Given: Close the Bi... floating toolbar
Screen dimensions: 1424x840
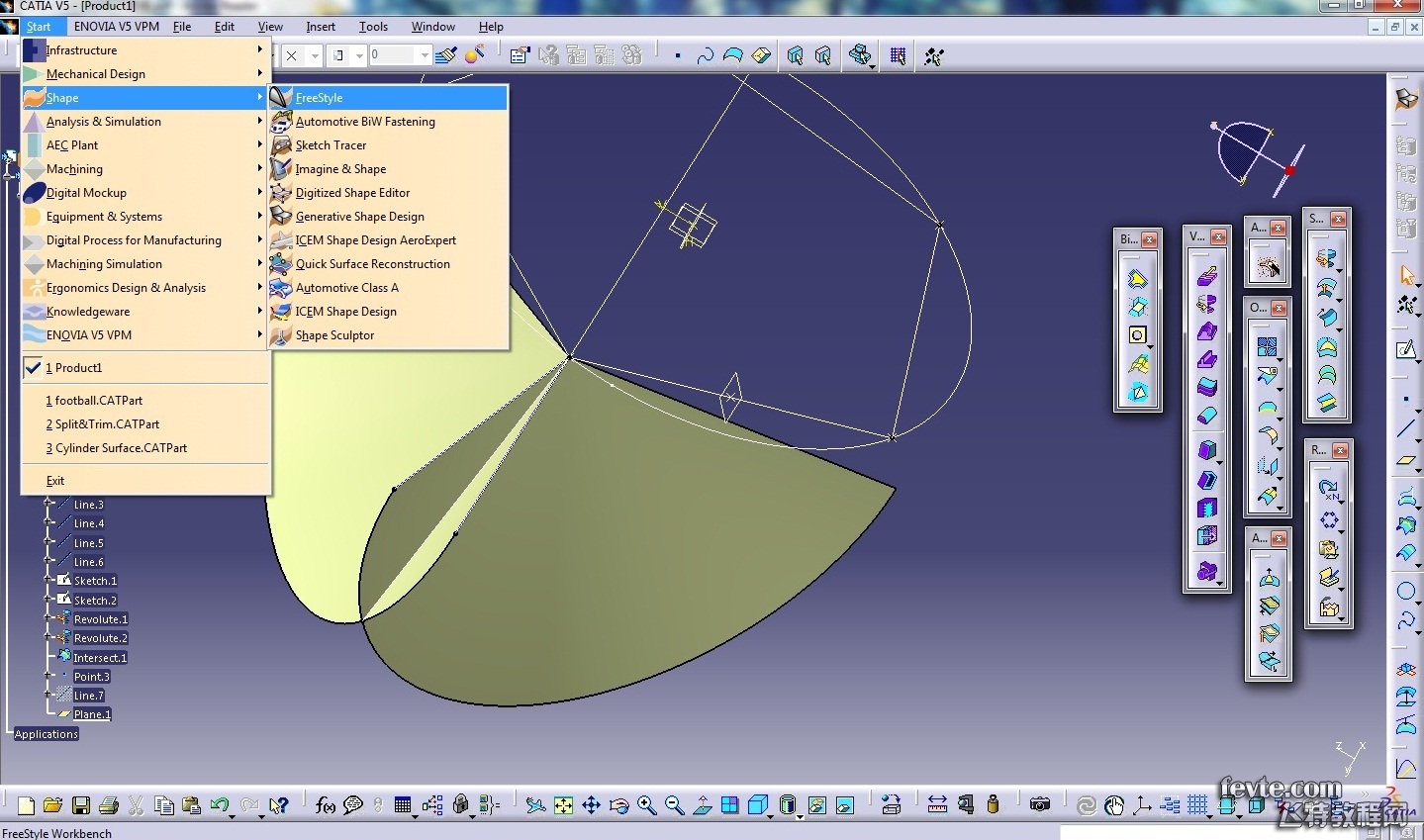Looking at the screenshot, I should point(1149,239).
